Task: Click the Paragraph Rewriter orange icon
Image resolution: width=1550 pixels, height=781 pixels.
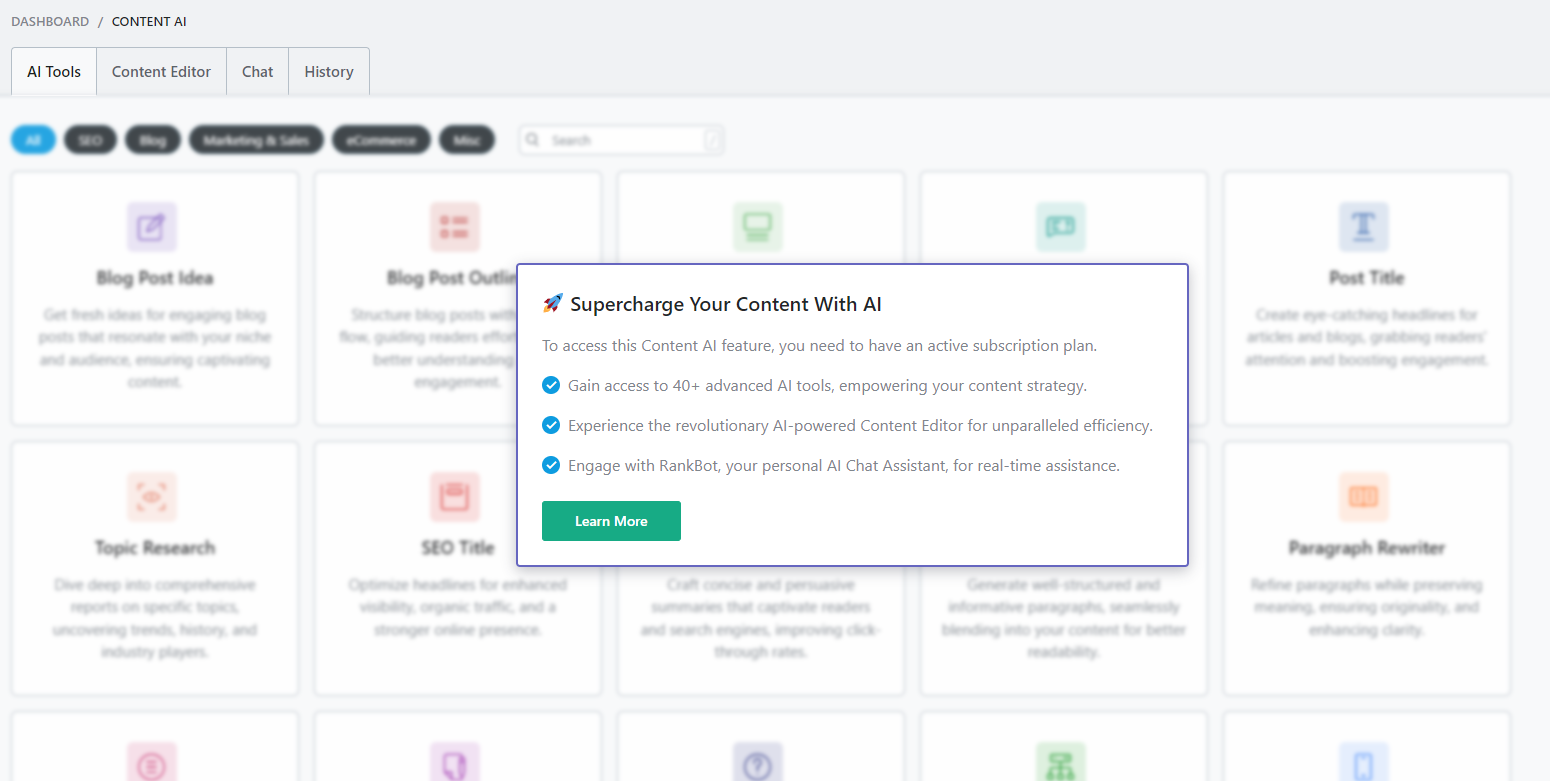Action: (x=1364, y=497)
